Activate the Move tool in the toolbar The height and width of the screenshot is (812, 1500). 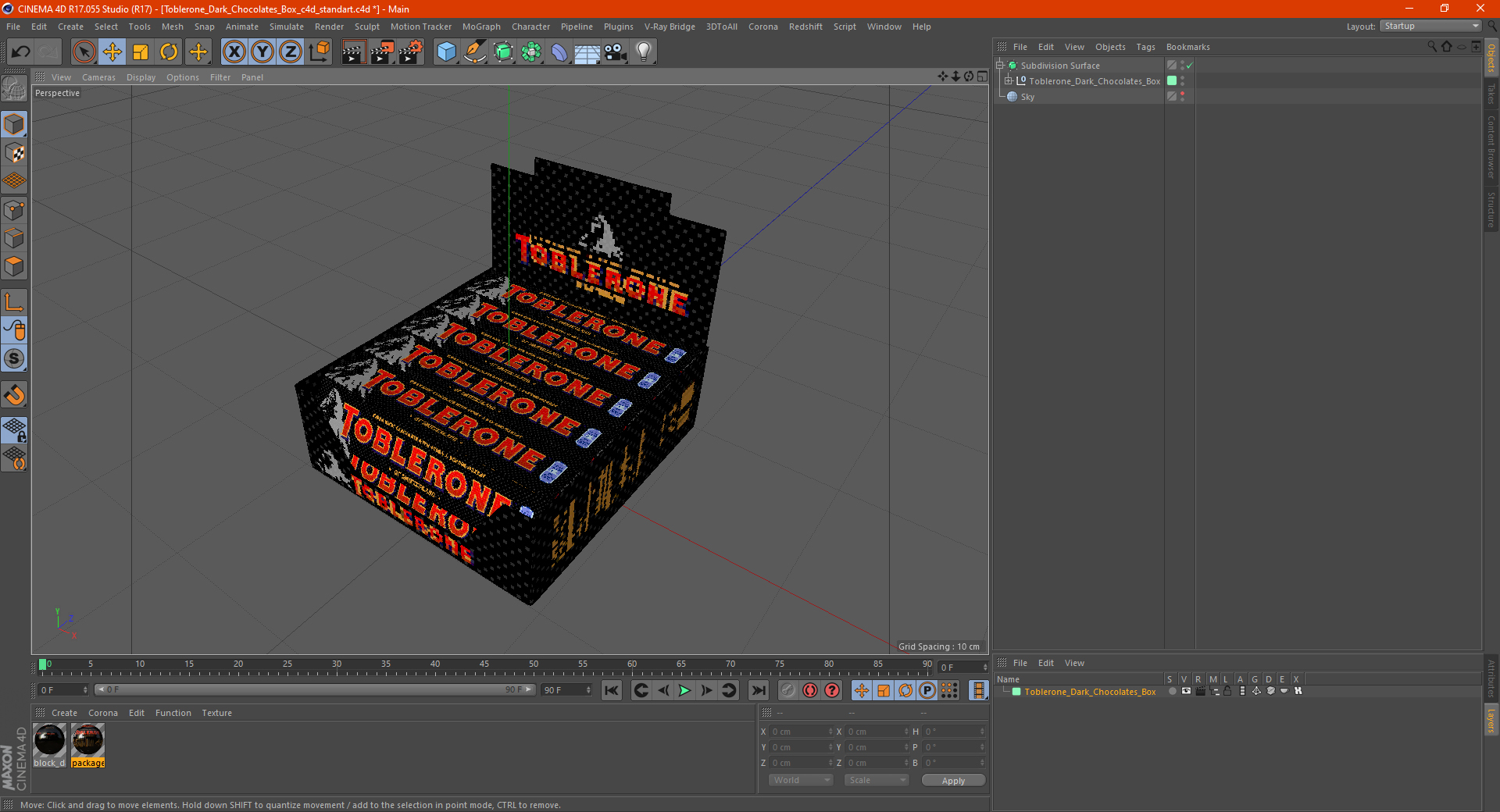coord(112,52)
